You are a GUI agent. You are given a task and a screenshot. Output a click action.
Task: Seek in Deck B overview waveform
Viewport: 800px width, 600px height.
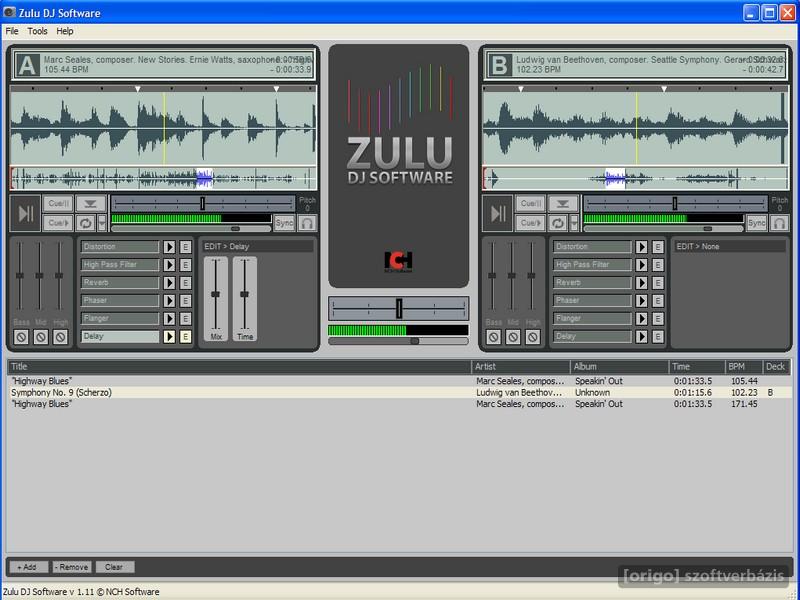click(636, 179)
